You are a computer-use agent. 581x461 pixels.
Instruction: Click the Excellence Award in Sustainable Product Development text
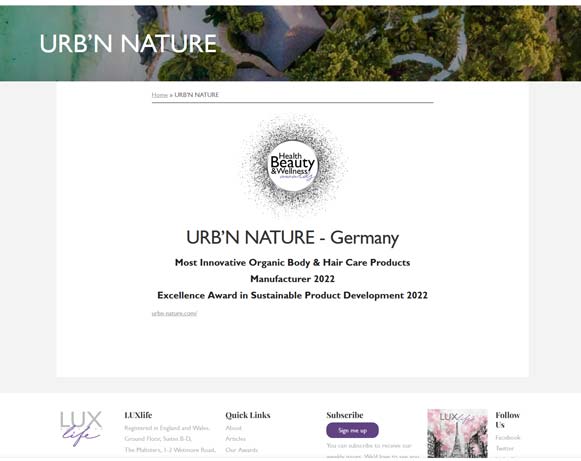[292, 295]
